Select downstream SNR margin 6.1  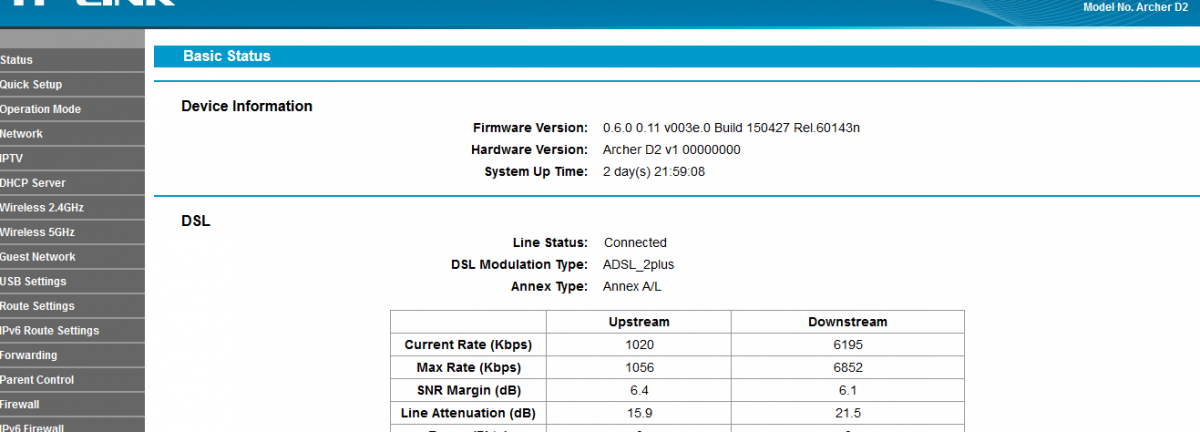click(x=848, y=390)
